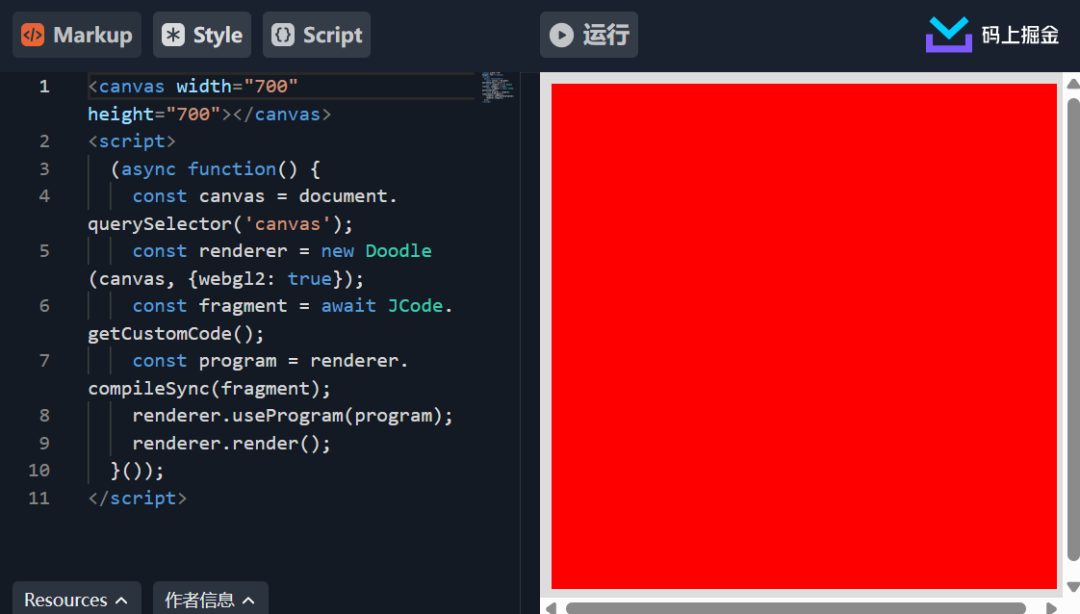Click line number 5 in the gutter

pyautogui.click(x=44, y=251)
